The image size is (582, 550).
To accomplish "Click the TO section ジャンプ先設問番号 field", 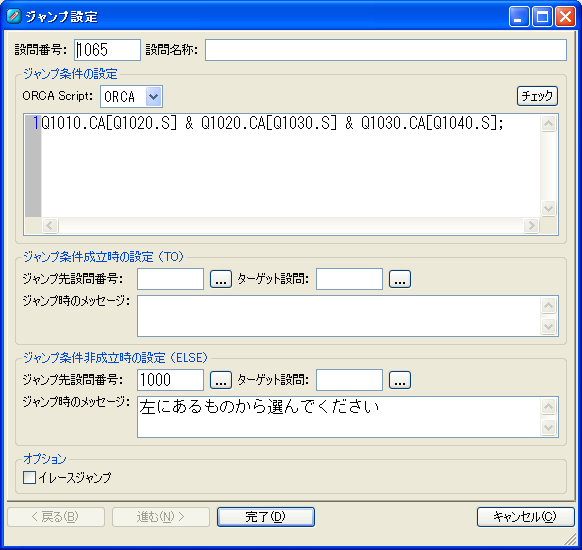I will 170,279.
